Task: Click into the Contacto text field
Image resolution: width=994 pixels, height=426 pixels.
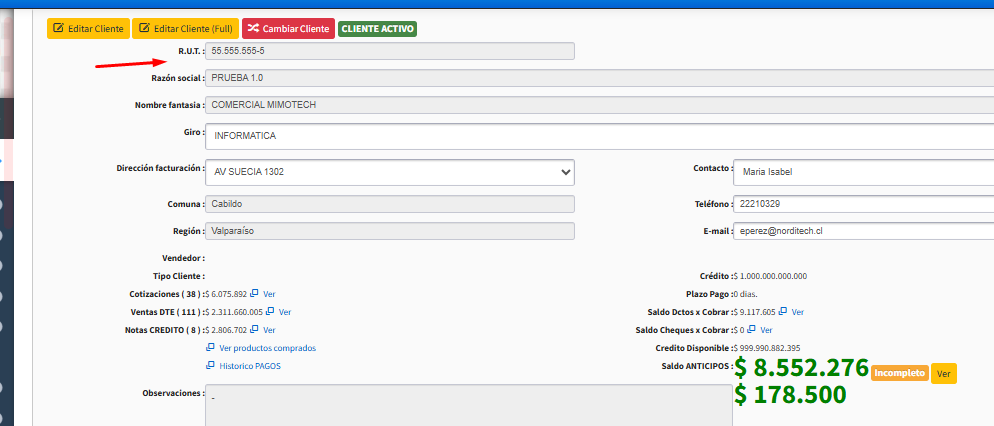Action: (862, 171)
